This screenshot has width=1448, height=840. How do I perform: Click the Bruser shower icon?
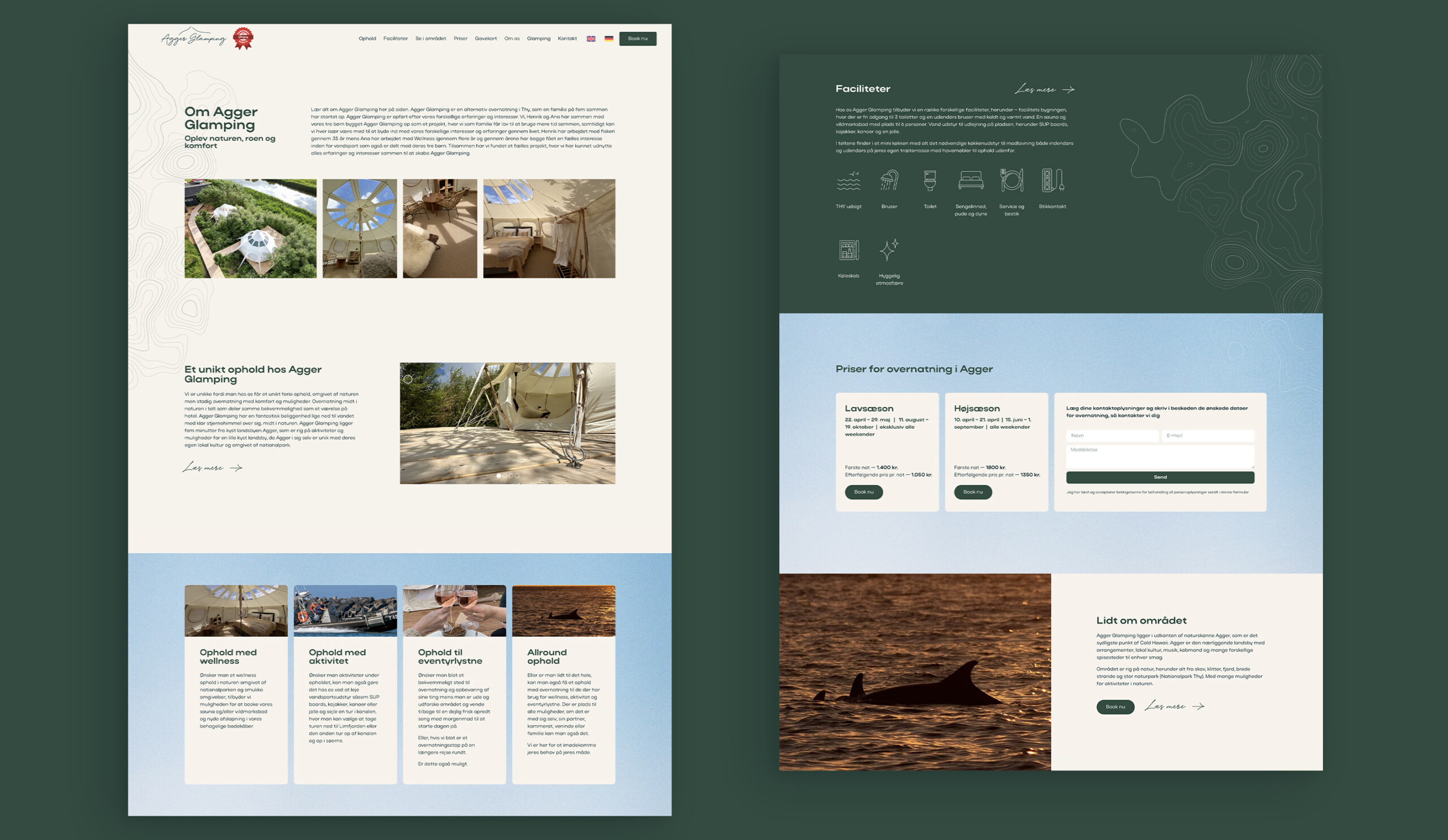tap(889, 180)
